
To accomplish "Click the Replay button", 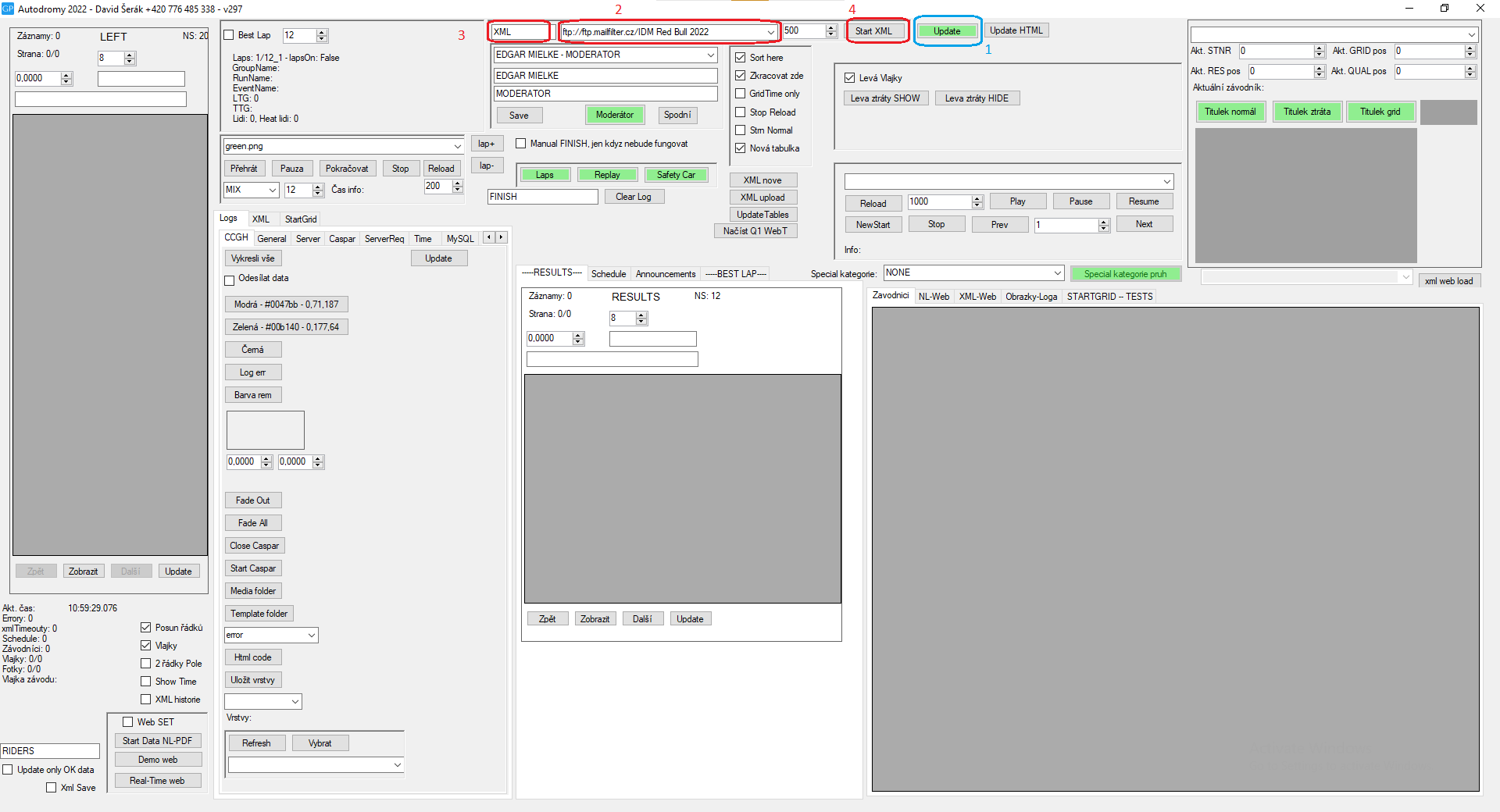I will click(x=607, y=175).
